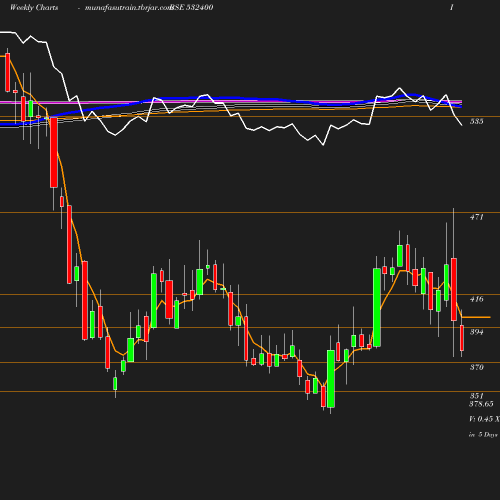Click the 'Weekly Charts' title text
Screen dimensions: 500x500
tap(34, 7)
